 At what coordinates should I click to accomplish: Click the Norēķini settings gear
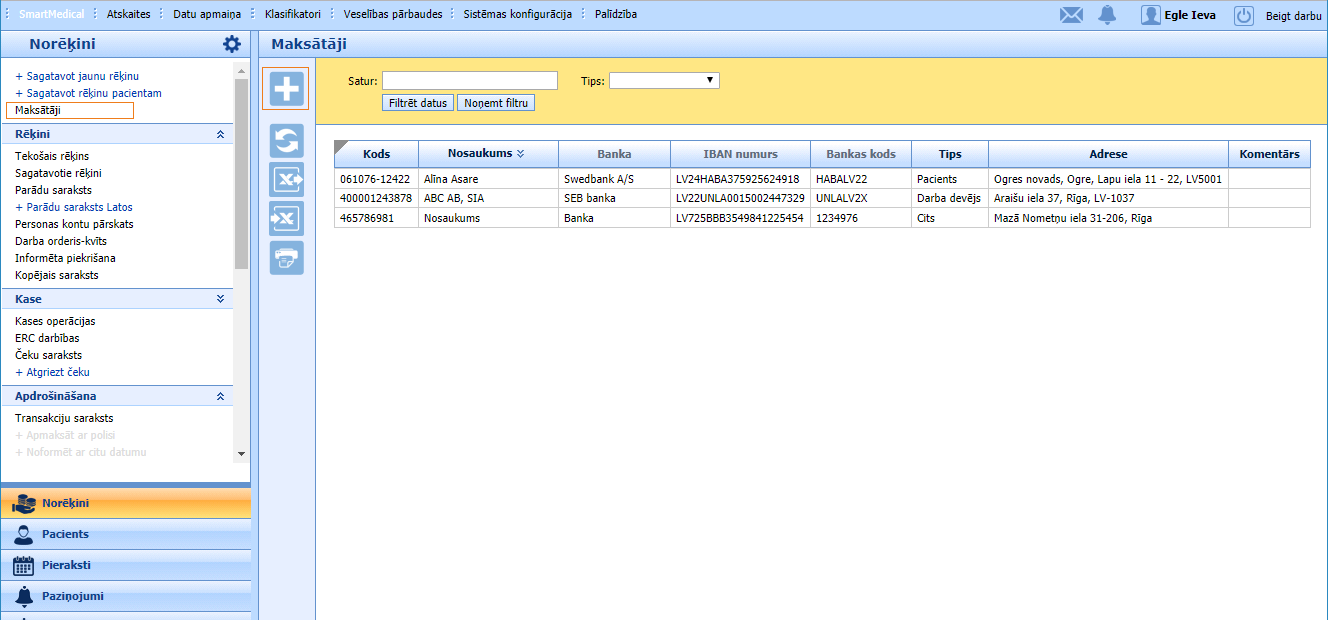(x=232, y=44)
